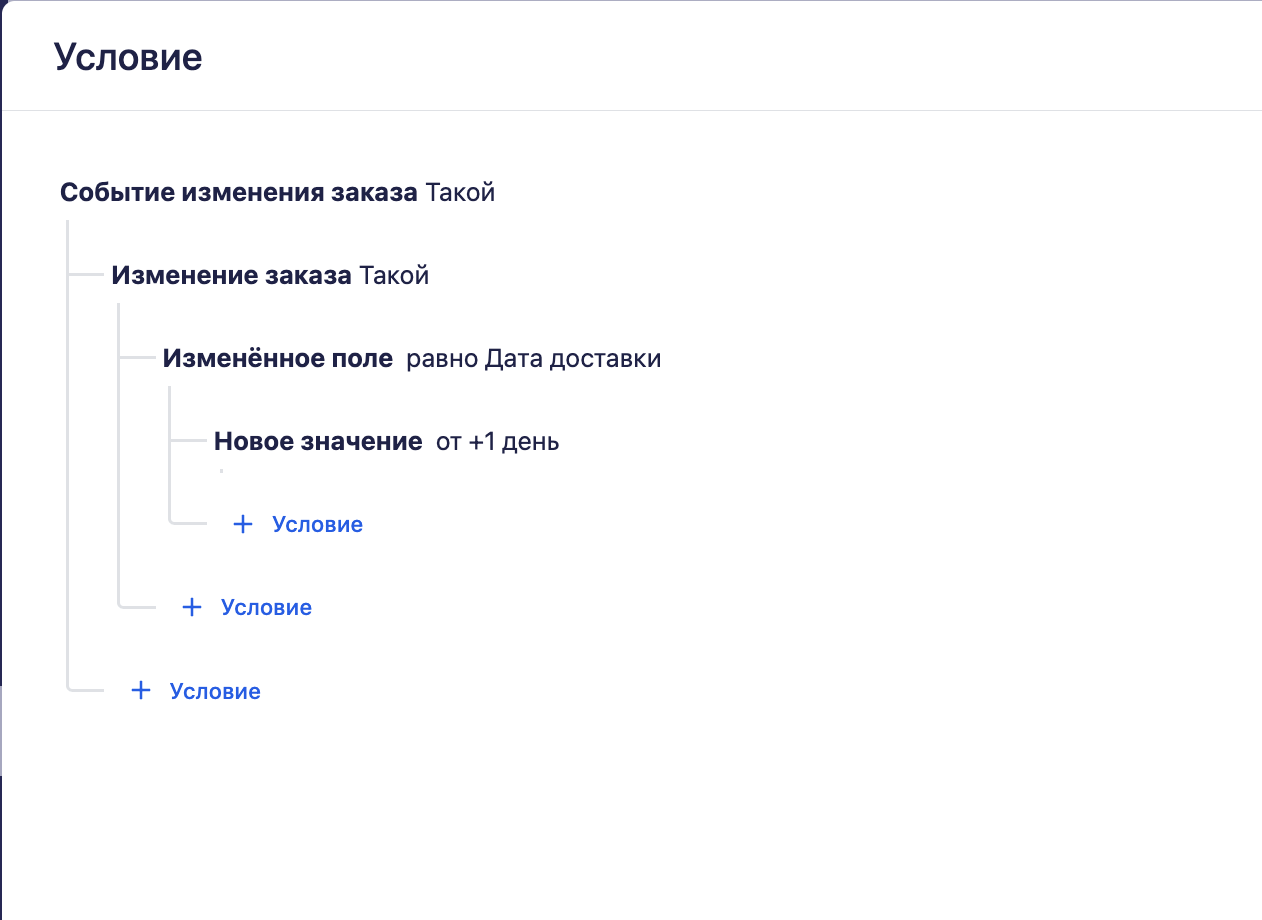Click plus icon of the middle-level Условие
1262x920 pixels.
[x=191, y=607]
